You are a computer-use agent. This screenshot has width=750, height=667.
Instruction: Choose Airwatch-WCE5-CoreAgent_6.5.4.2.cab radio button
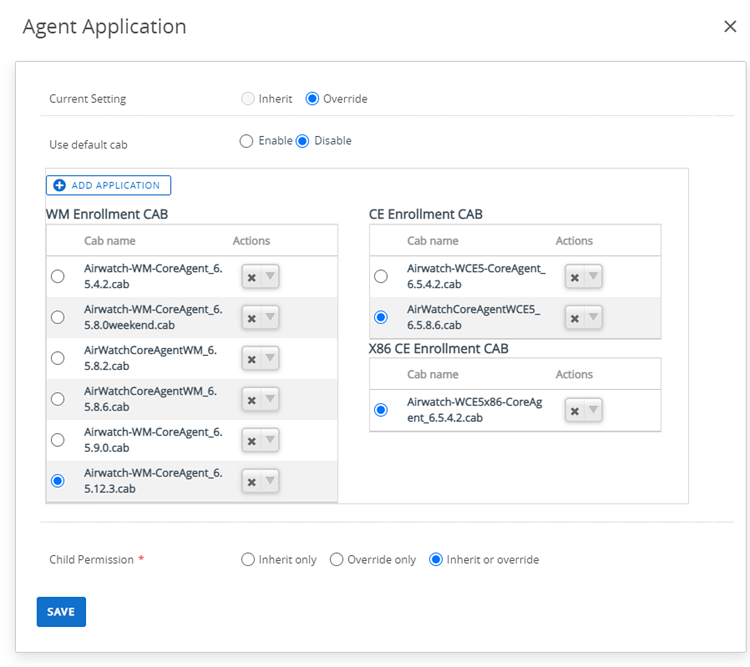coord(381,276)
